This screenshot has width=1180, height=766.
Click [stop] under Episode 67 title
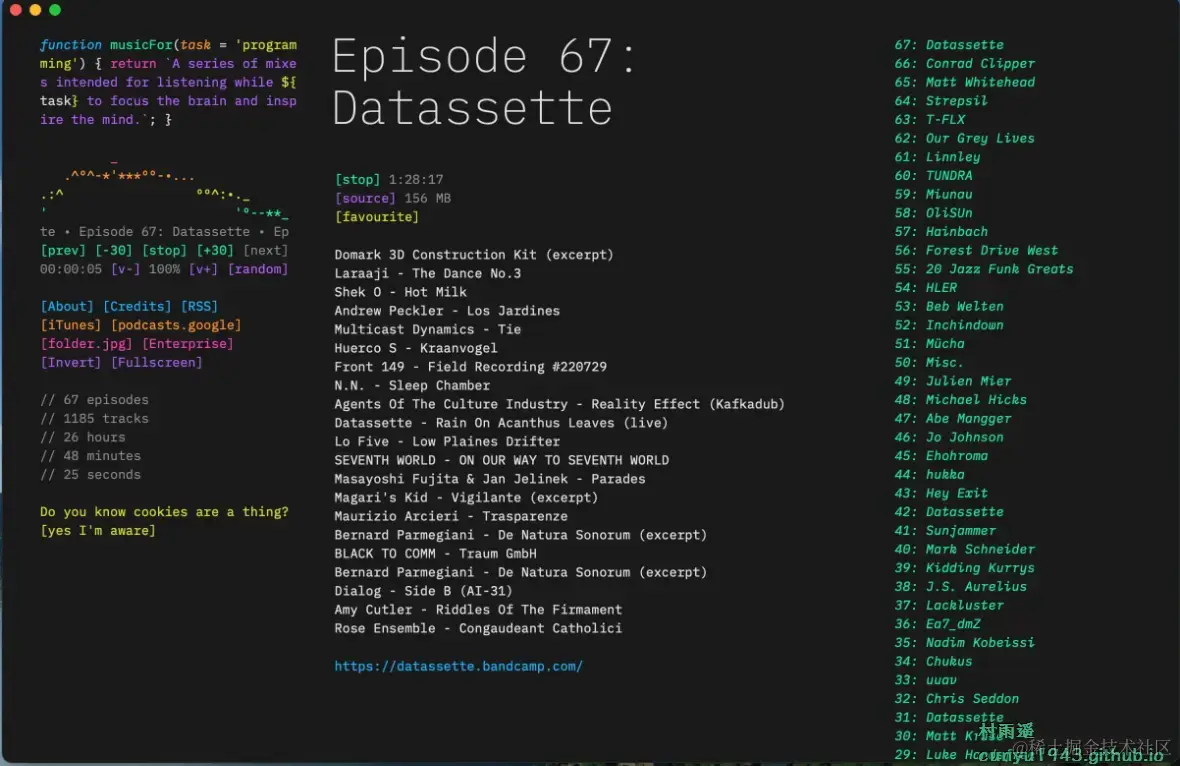(357, 180)
